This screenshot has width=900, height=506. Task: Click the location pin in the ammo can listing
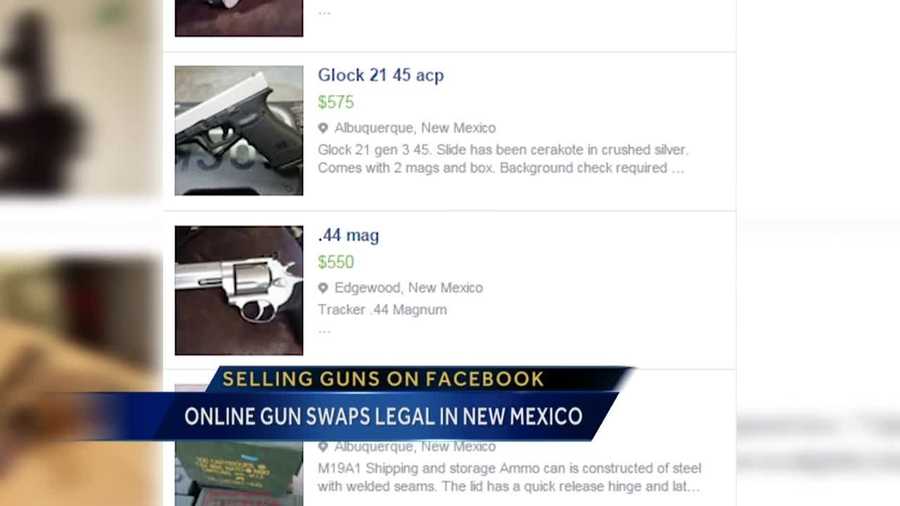323,446
